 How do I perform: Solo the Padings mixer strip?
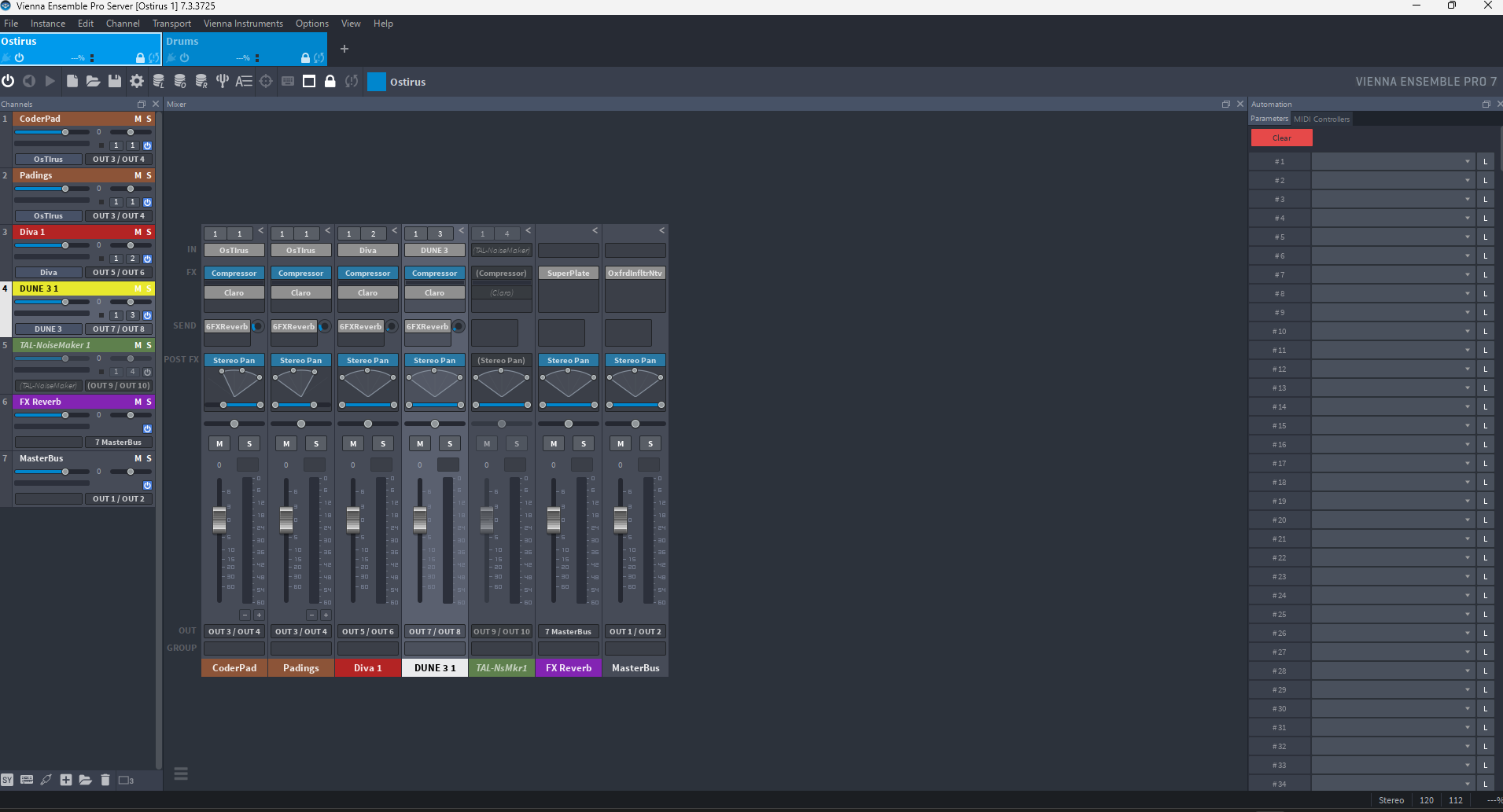click(x=316, y=443)
